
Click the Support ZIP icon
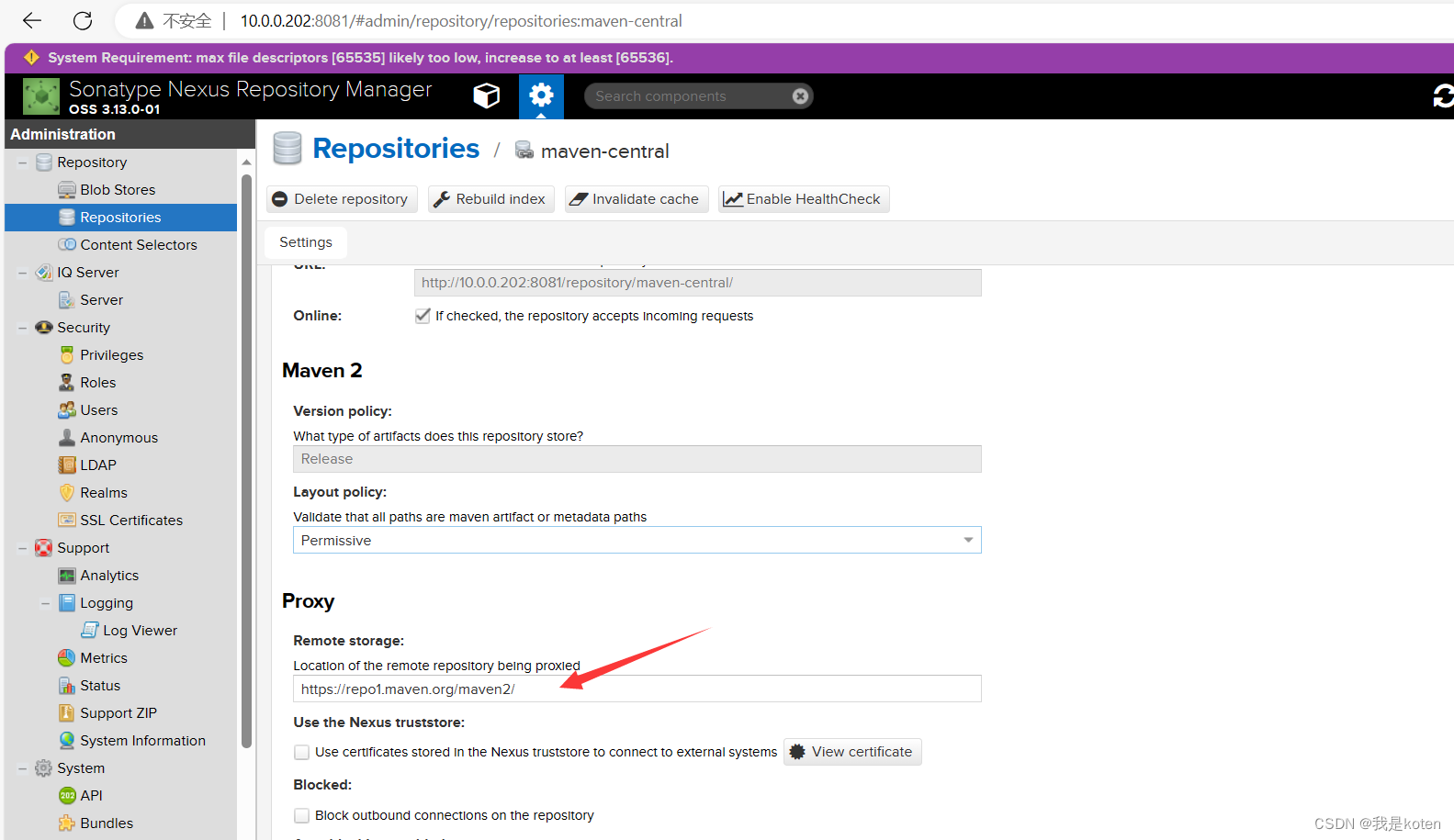[67, 713]
